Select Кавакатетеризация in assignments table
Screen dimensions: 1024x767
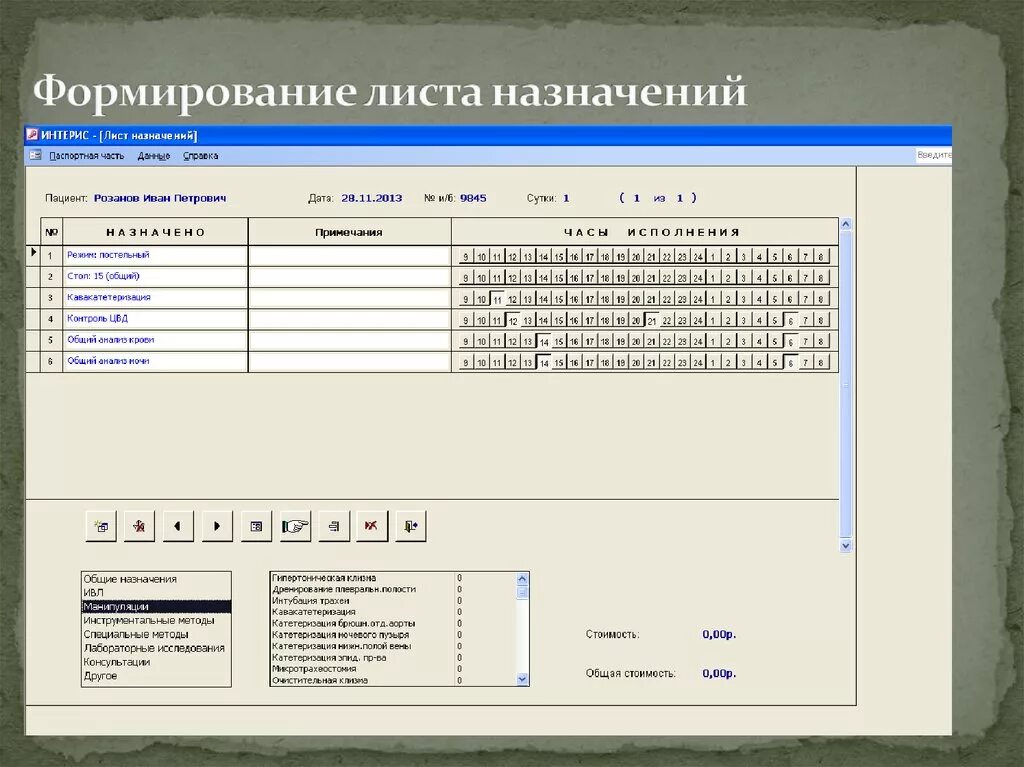point(155,297)
